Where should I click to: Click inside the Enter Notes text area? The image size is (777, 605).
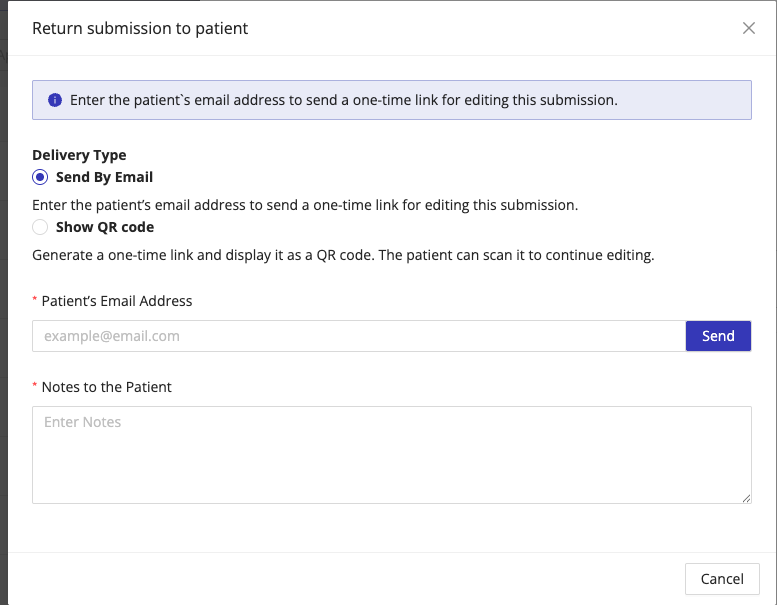coord(391,454)
